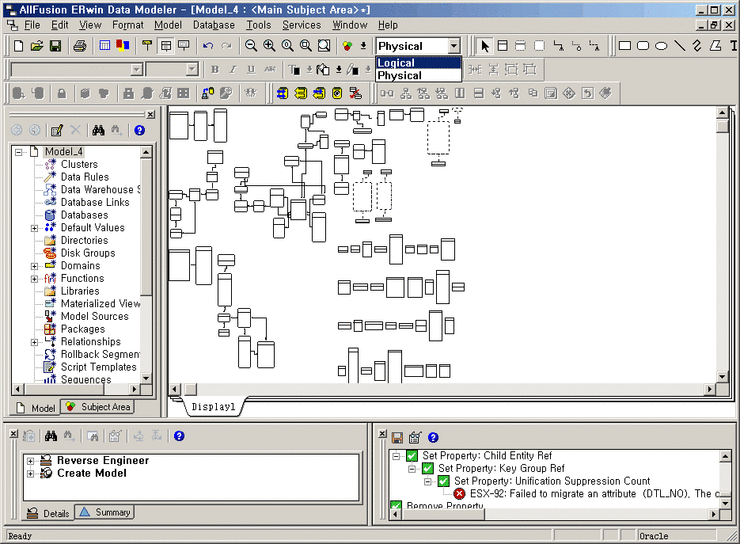Open the Database menu
This screenshot has width=740, height=544.
(x=213, y=25)
